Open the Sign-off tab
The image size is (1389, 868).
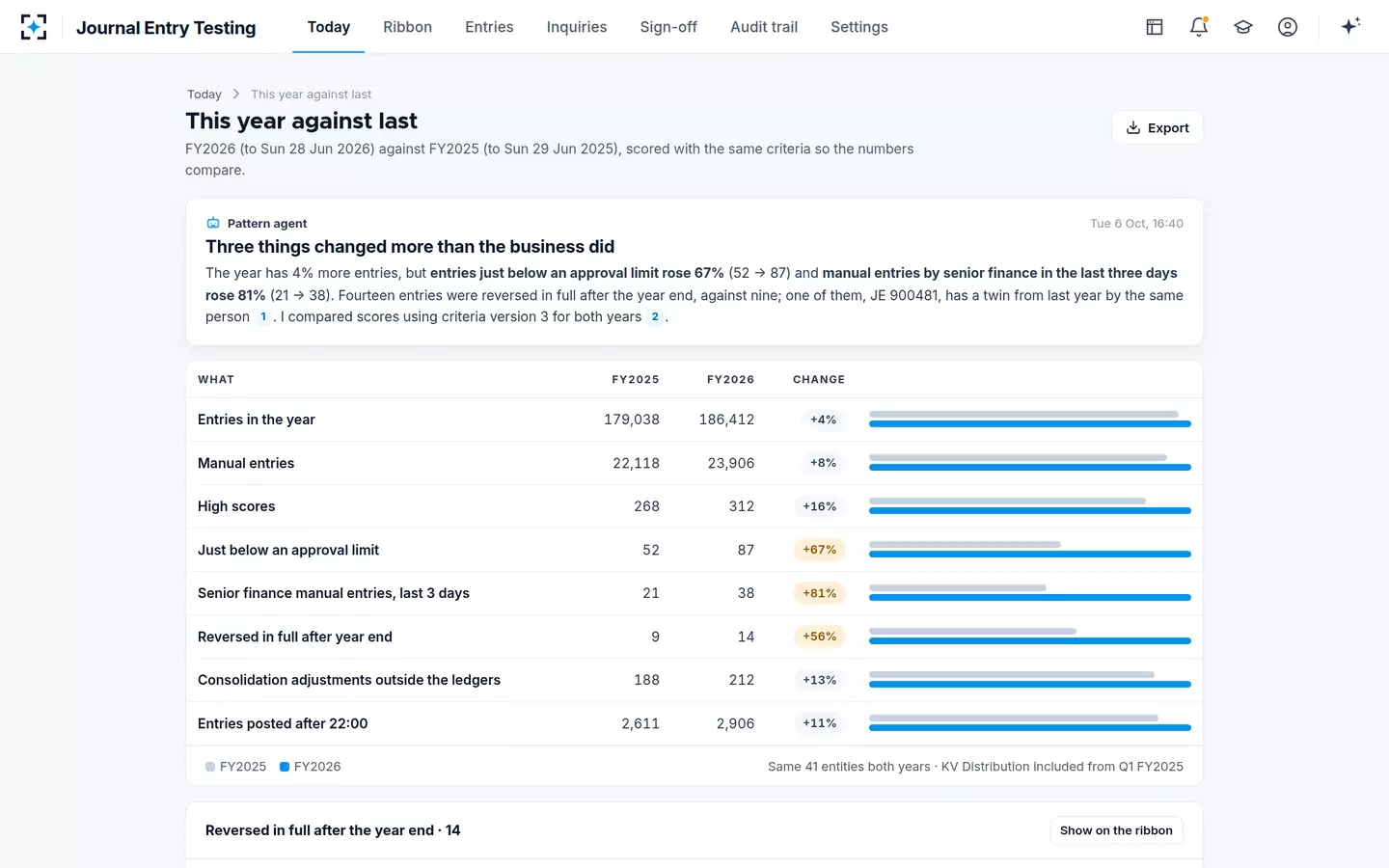pos(668,27)
